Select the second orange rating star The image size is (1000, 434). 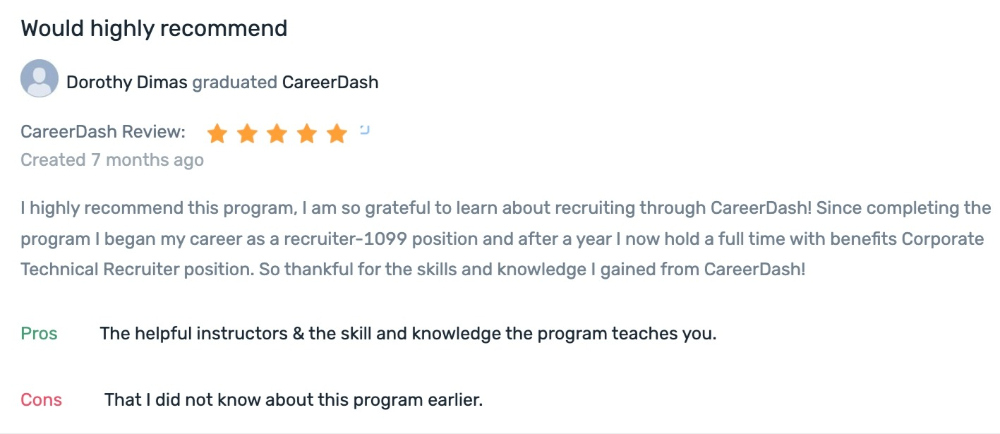pyautogui.click(x=247, y=133)
